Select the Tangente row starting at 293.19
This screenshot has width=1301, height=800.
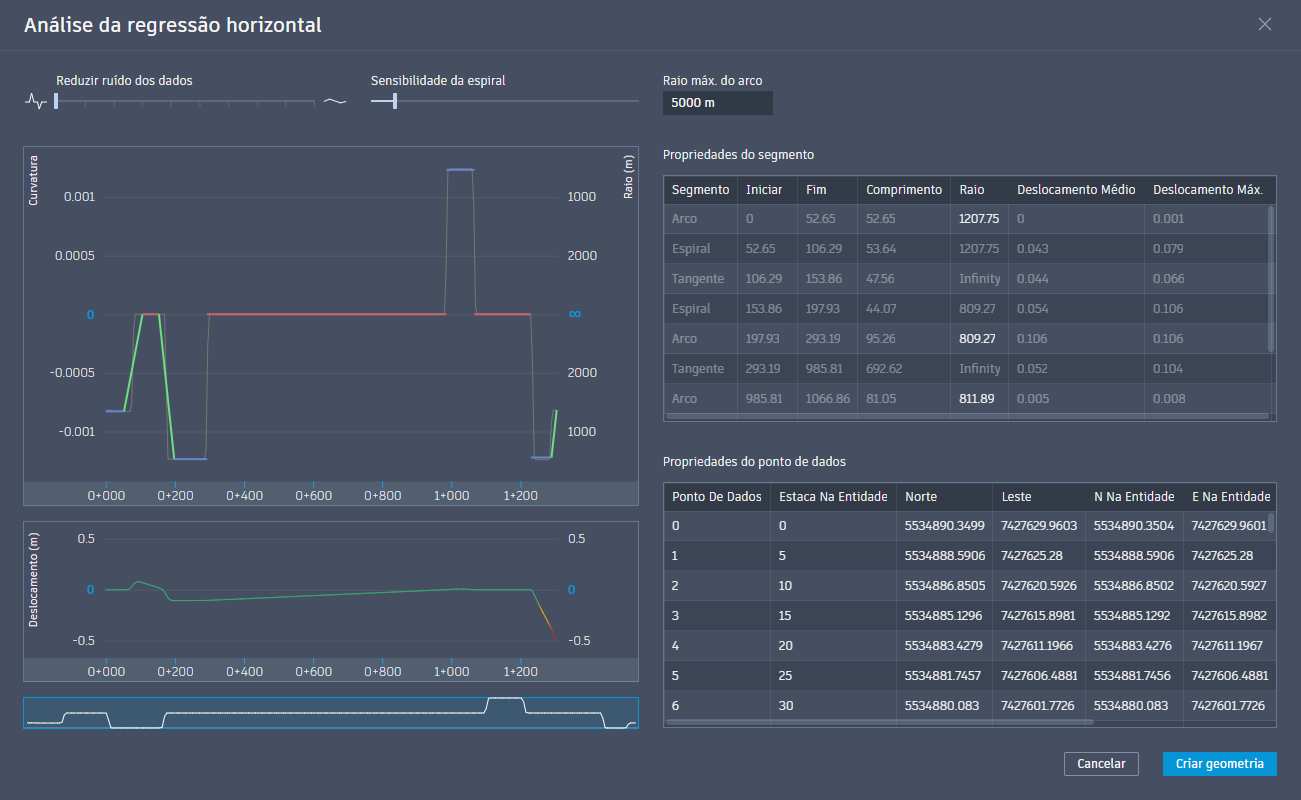[x=966, y=369]
